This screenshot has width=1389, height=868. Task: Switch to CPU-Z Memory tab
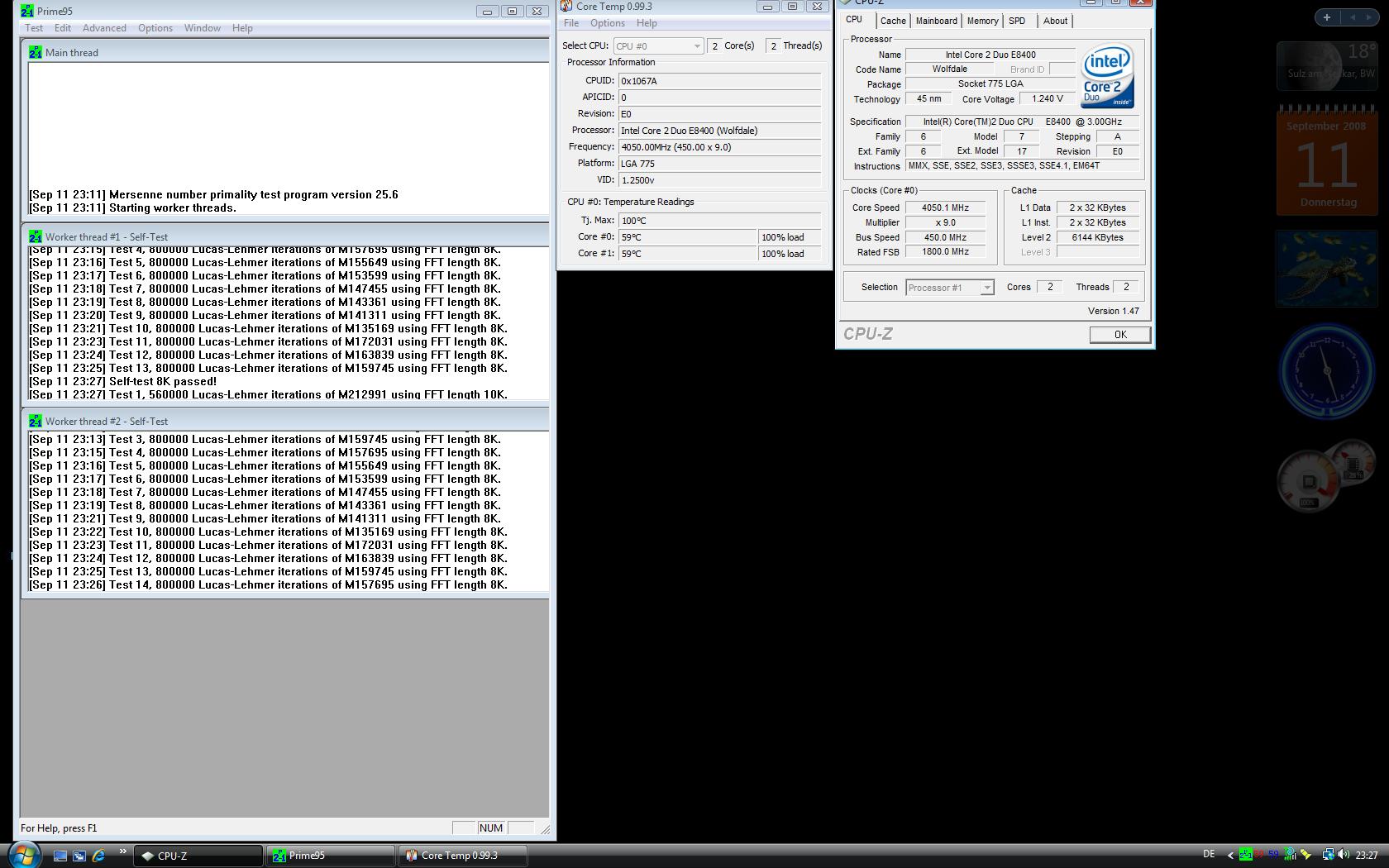[983, 21]
